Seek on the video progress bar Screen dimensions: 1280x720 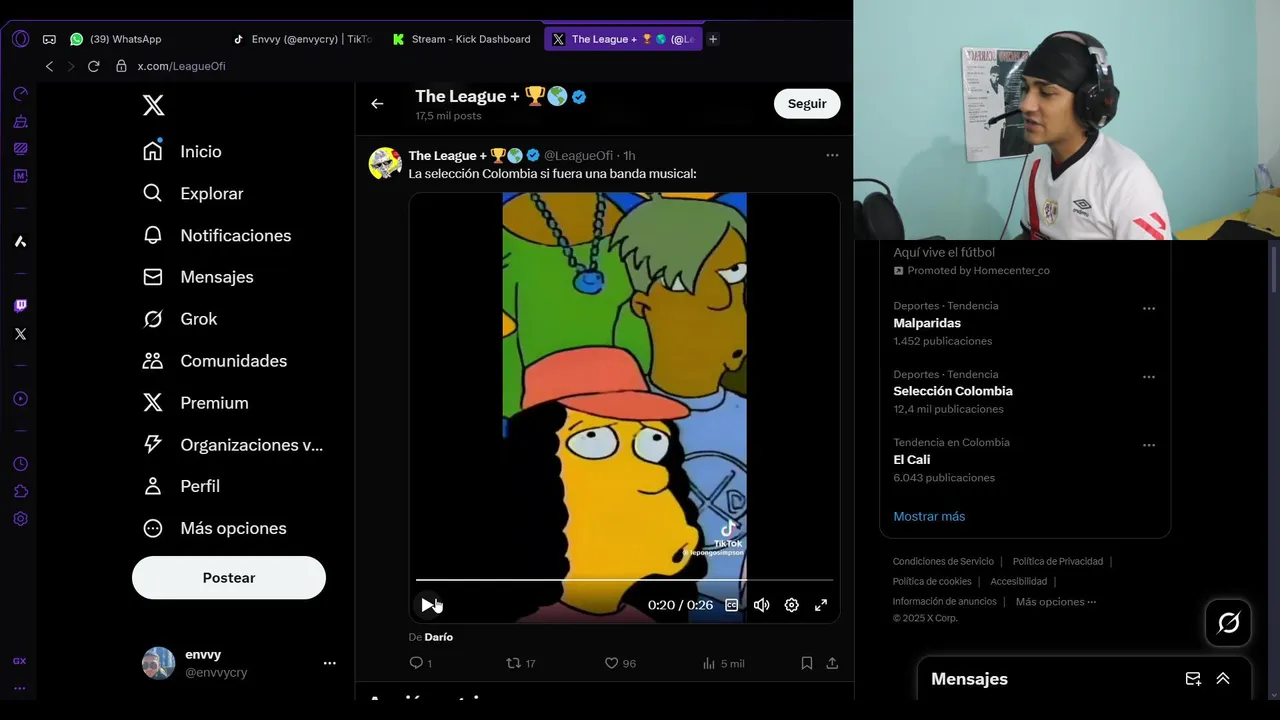point(624,580)
